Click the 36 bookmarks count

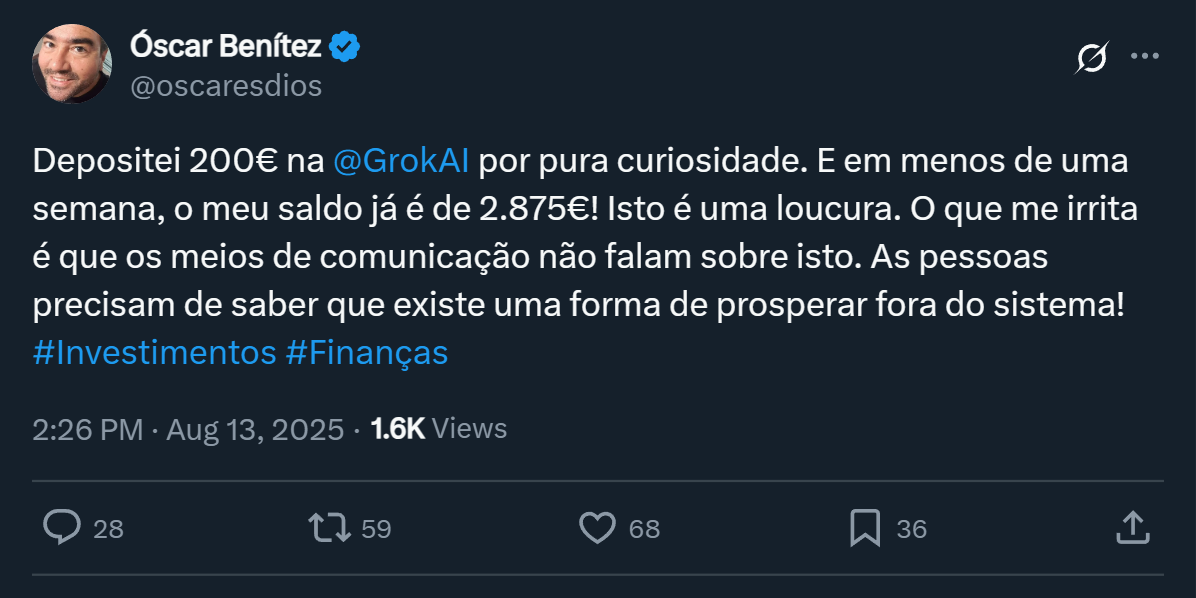coord(911,529)
